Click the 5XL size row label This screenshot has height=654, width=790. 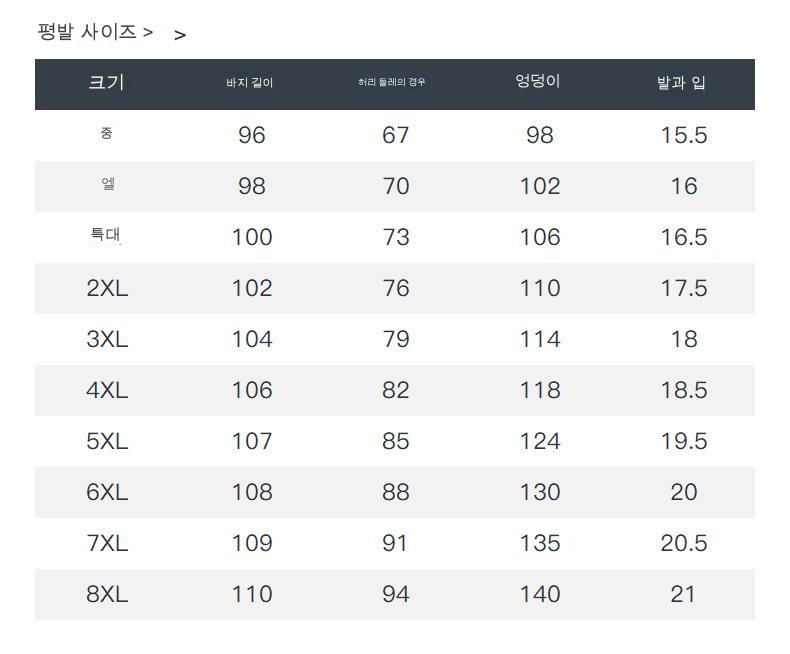coord(107,441)
